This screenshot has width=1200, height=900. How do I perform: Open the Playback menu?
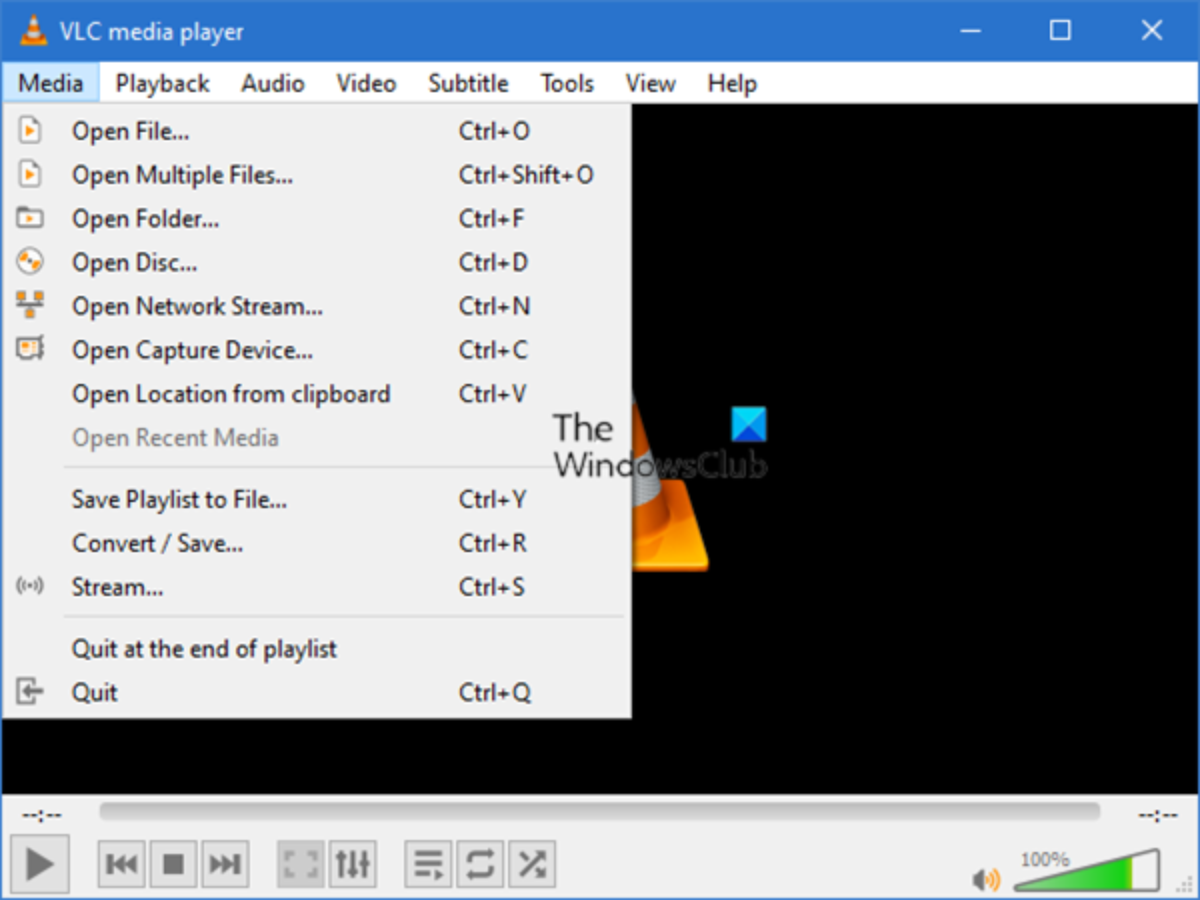click(x=162, y=84)
